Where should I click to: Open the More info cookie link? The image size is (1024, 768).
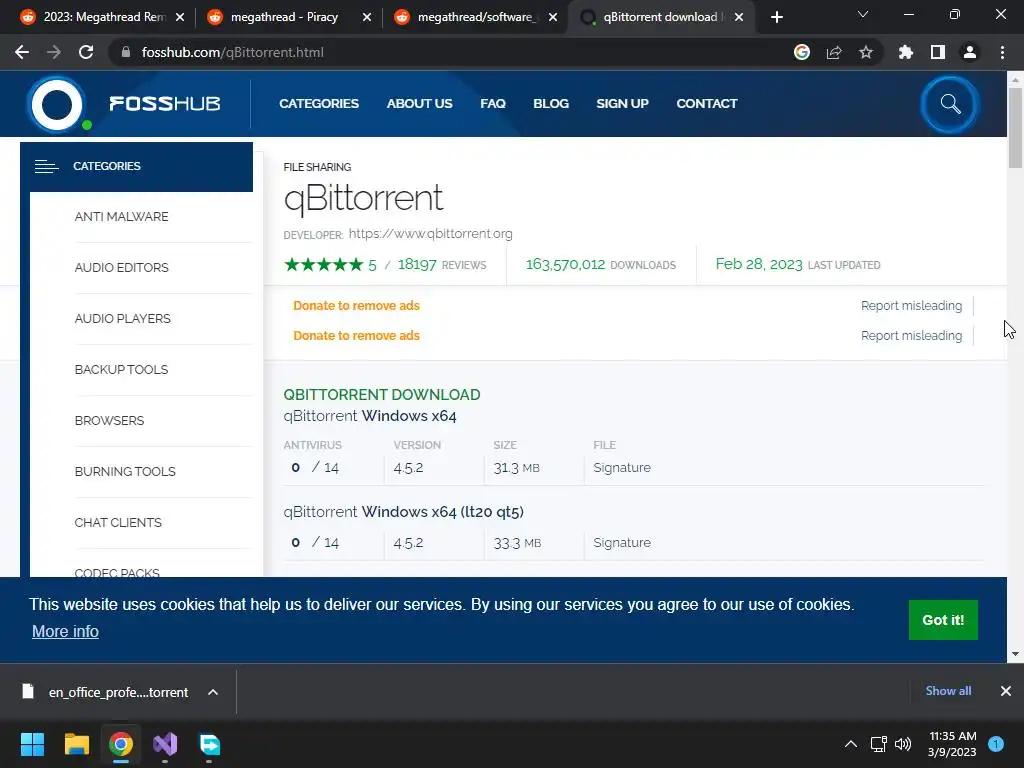click(65, 632)
